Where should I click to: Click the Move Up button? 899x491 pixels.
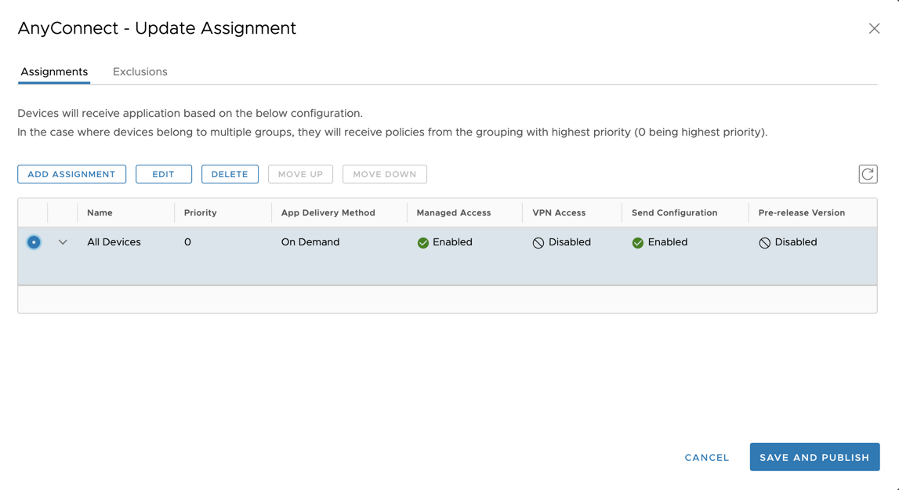(300, 174)
